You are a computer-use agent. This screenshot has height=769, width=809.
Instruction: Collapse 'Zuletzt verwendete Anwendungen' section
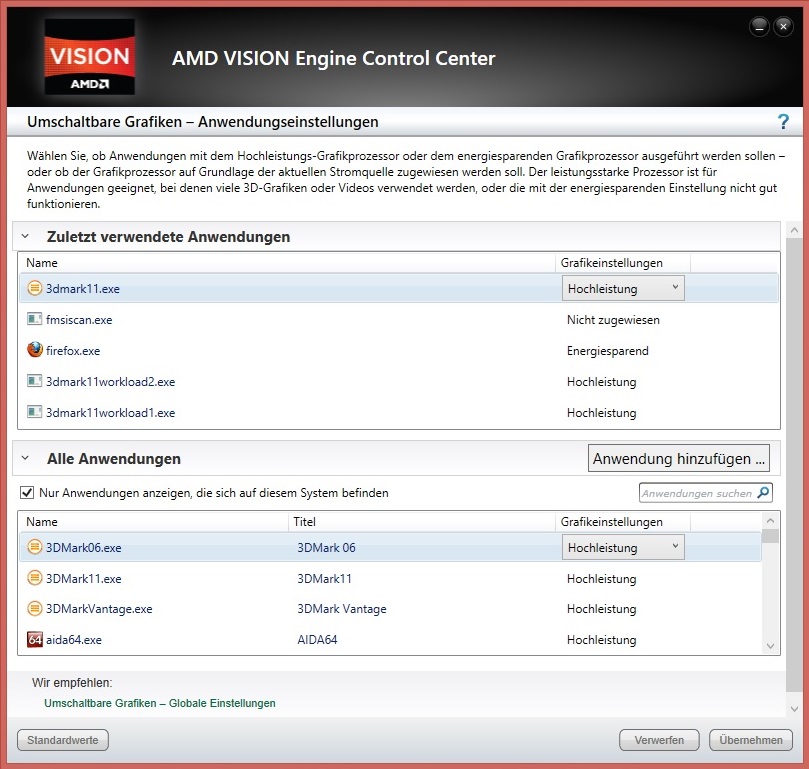click(x=25, y=236)
